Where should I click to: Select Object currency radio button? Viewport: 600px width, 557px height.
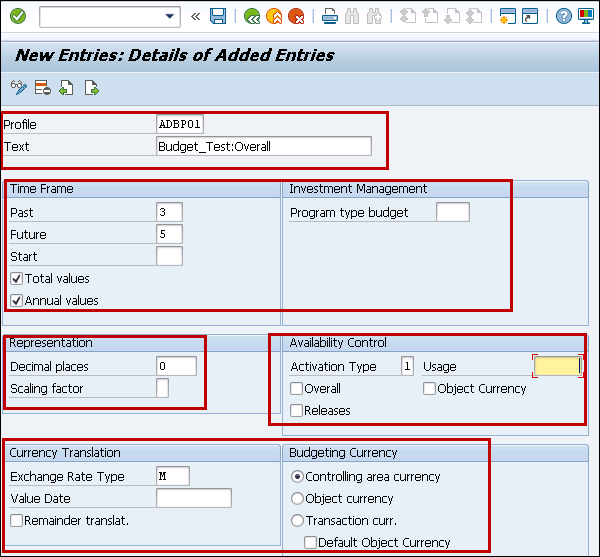coord(297,498)
